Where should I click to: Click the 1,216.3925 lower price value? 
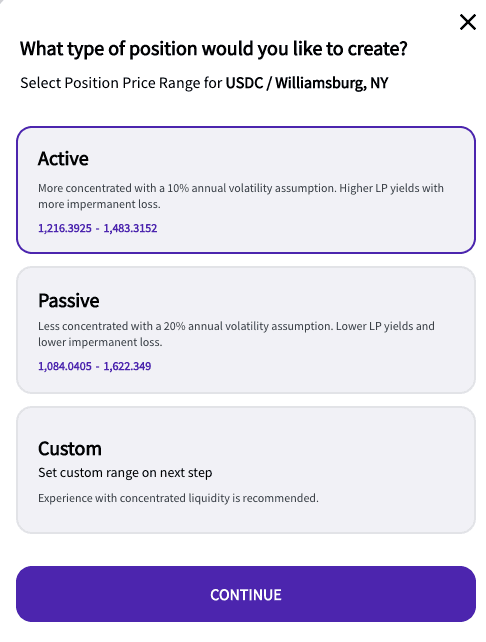65,228
